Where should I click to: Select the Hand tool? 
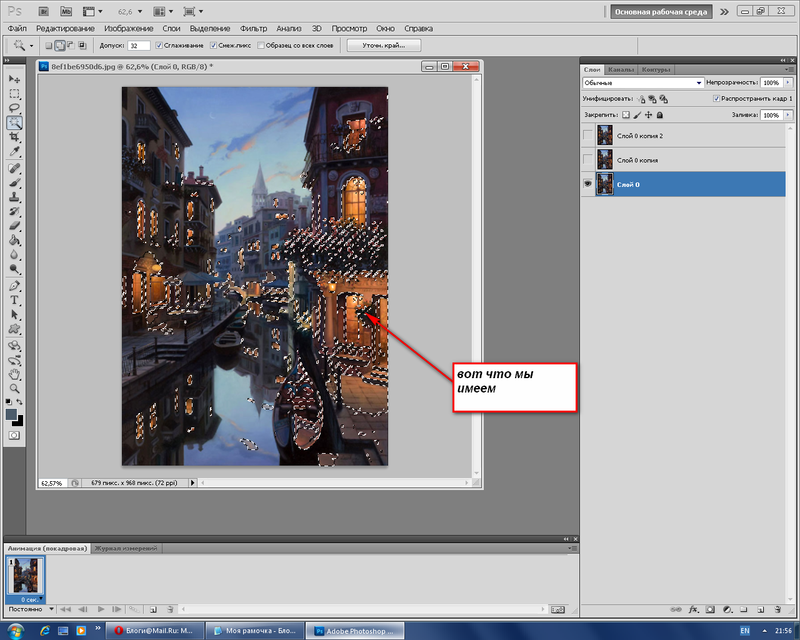pos(14,374)
